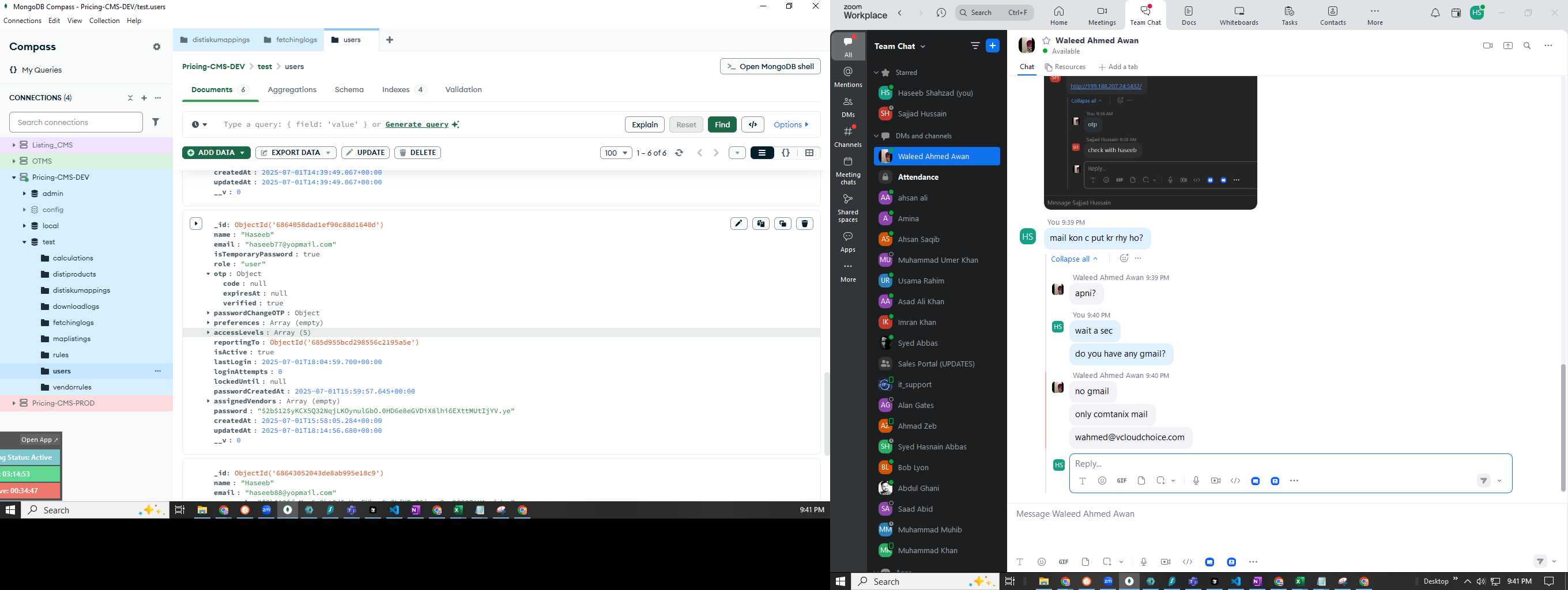Filter connections with funnel icon

pos(156,122)
